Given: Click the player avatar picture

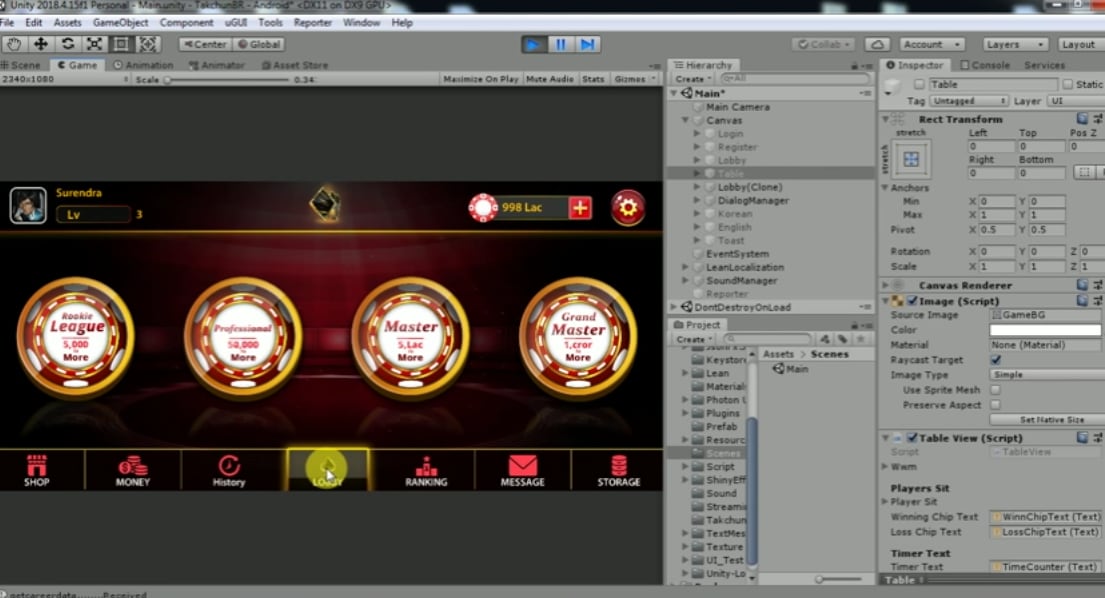Looking at the screenshot, I should [x=28, y=205].
